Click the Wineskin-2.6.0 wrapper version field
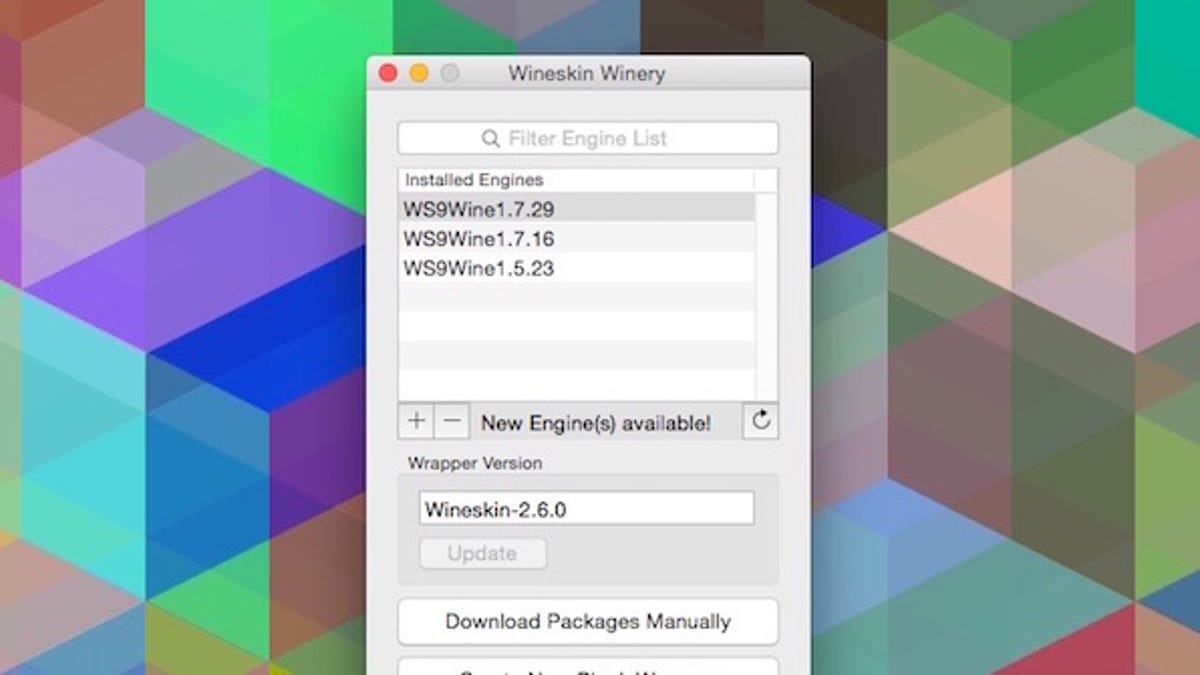 pos(586,508)
